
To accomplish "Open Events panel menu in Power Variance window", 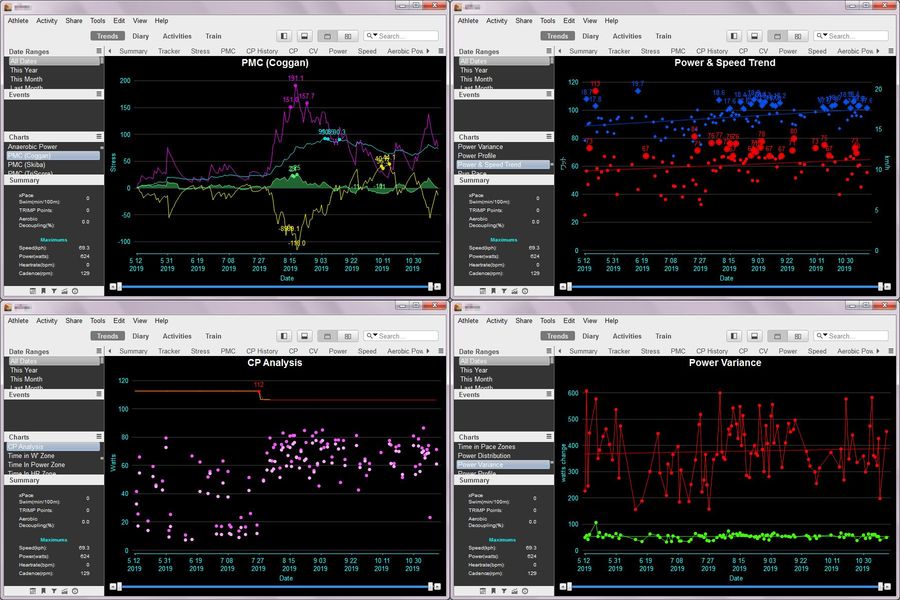I will [x=549, y=394].
